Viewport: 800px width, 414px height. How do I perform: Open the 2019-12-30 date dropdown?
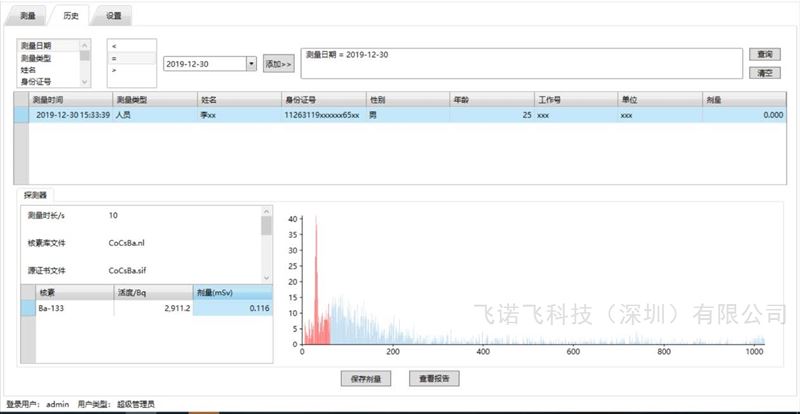(250, 64)
